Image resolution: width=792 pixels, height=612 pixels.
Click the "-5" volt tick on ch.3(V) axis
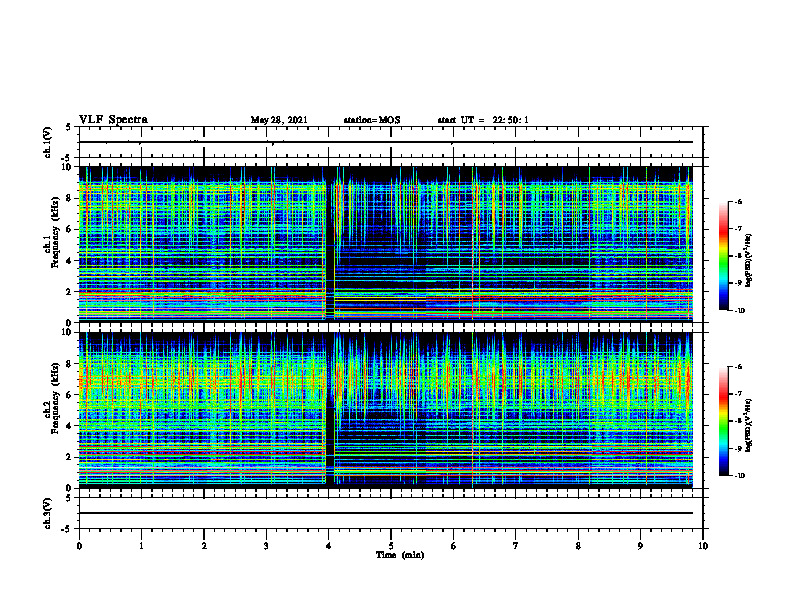coord(67,529)
